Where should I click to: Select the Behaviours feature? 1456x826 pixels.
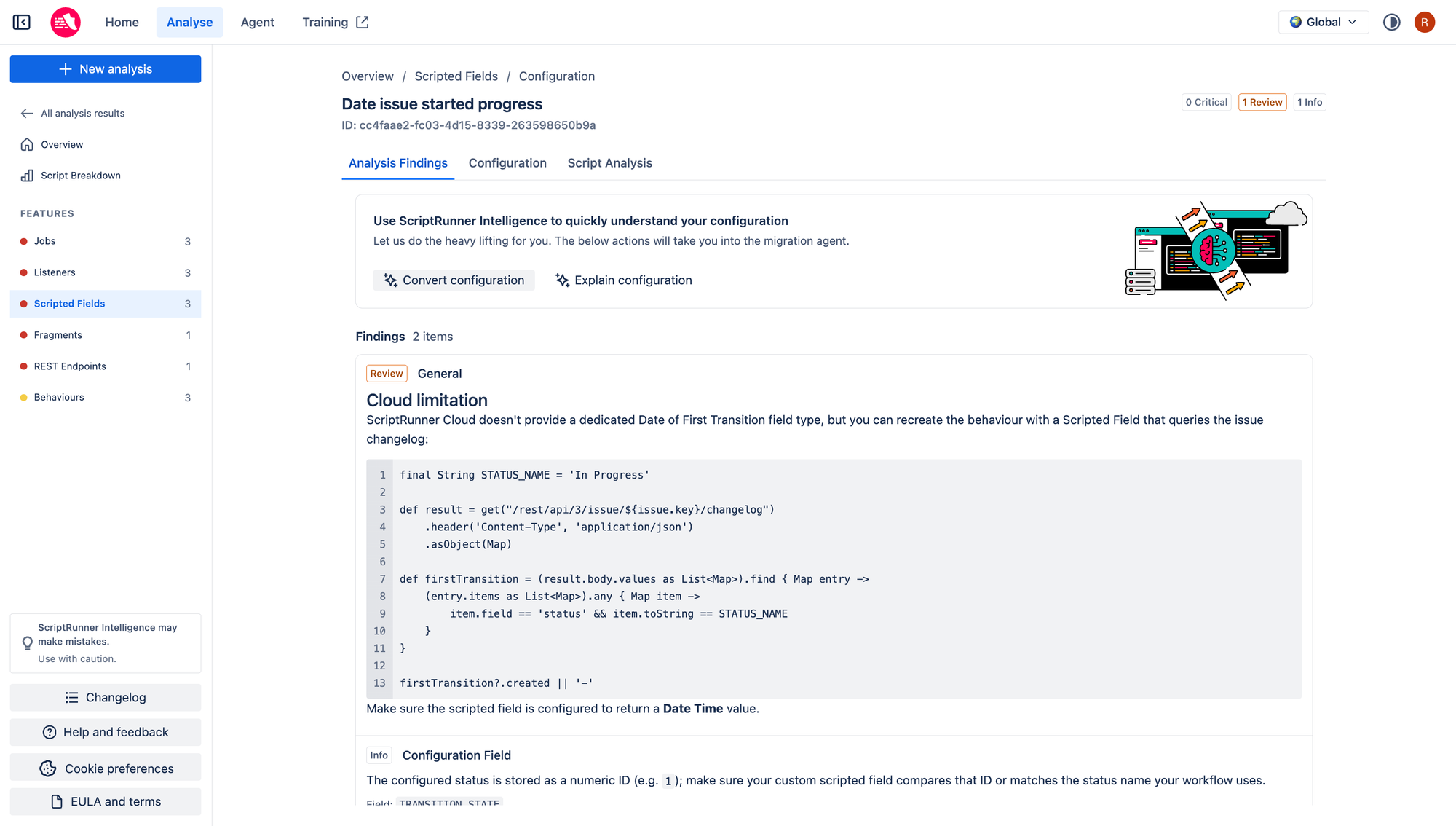coord(106,398)
